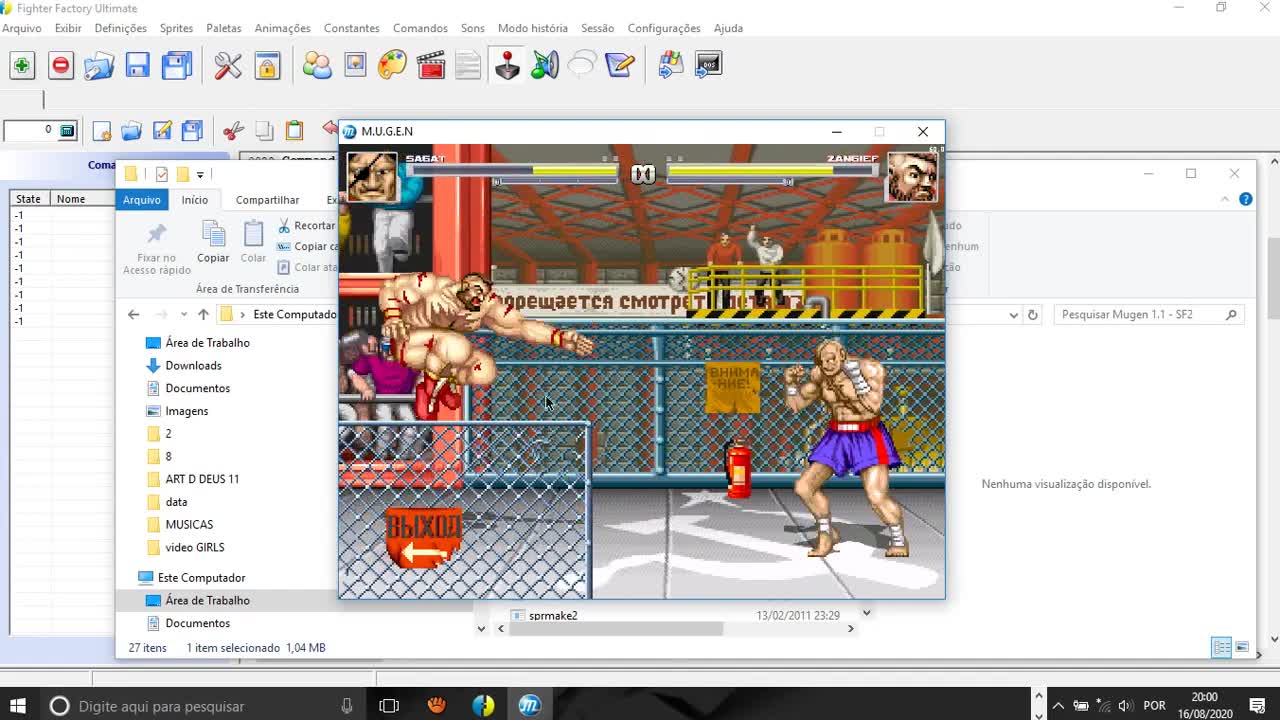The height and width of the screenshot is (720, 1280).
Task: Open Sprites editor with the picture frame icon
Action: [x=355, y=65]
